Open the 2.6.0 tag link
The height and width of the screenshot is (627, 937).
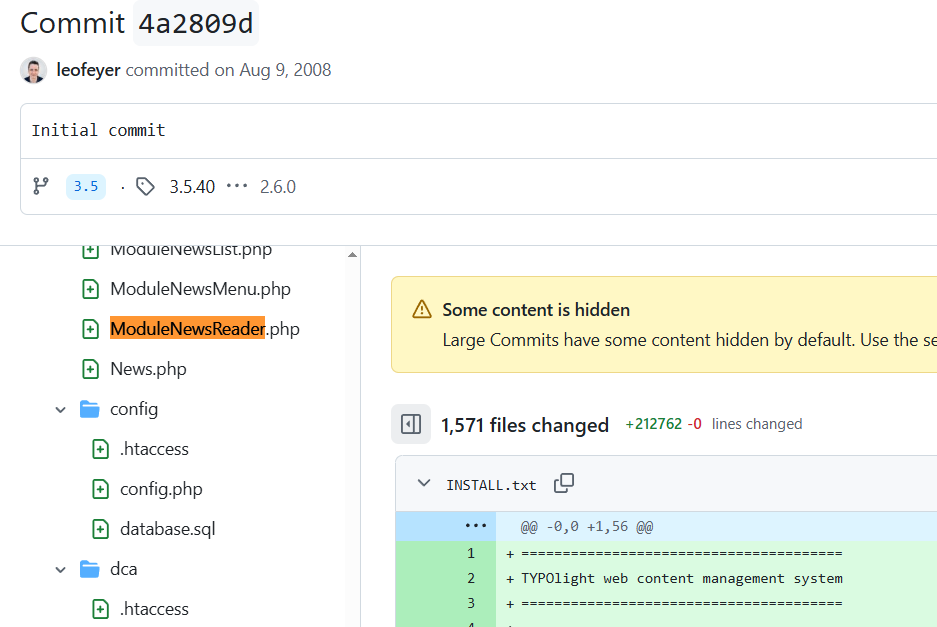(x=278, y=186)
